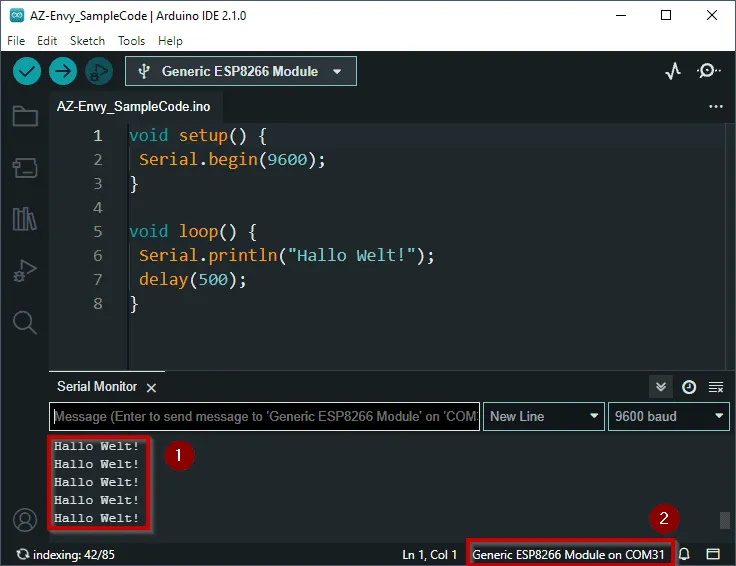Start debugging with the debug toolbar icon

click(x=98, y=72)
